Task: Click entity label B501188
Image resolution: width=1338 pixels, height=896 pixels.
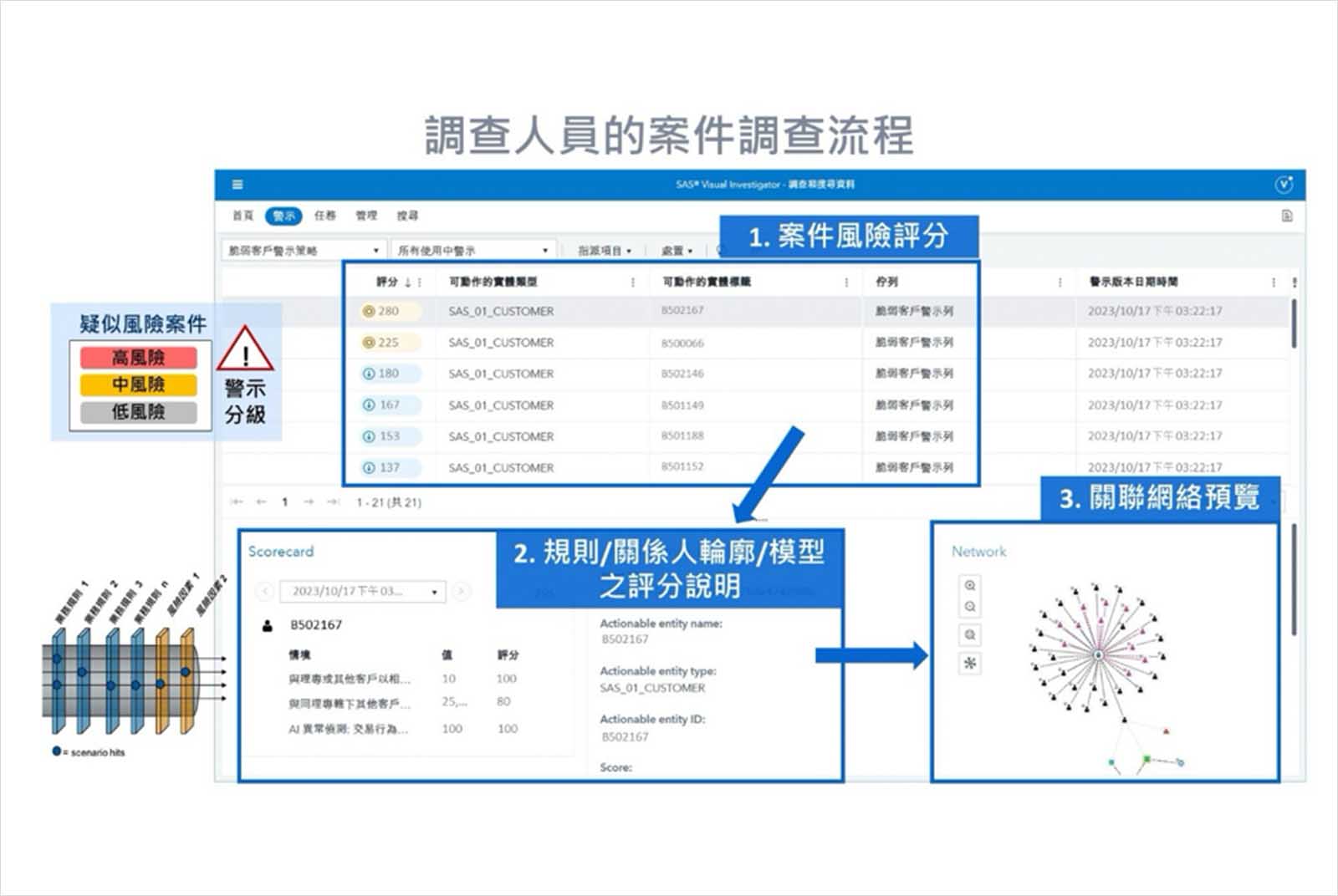Action: (682, 435)
